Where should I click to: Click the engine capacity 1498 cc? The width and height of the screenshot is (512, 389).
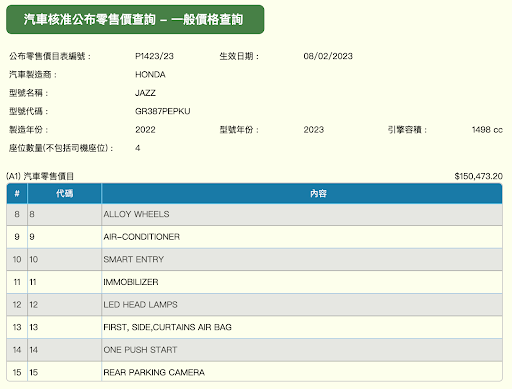coord(487,129)
